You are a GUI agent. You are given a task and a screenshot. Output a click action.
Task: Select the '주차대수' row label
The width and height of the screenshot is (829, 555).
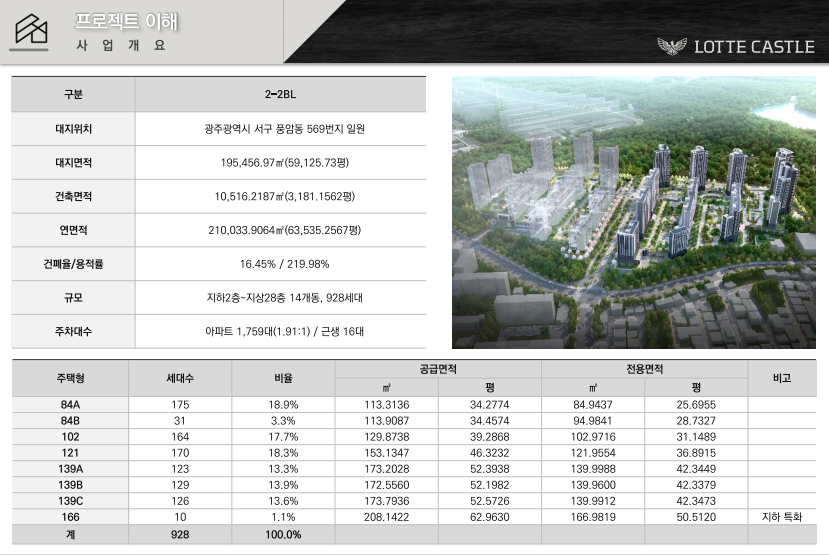coord(73,331)
